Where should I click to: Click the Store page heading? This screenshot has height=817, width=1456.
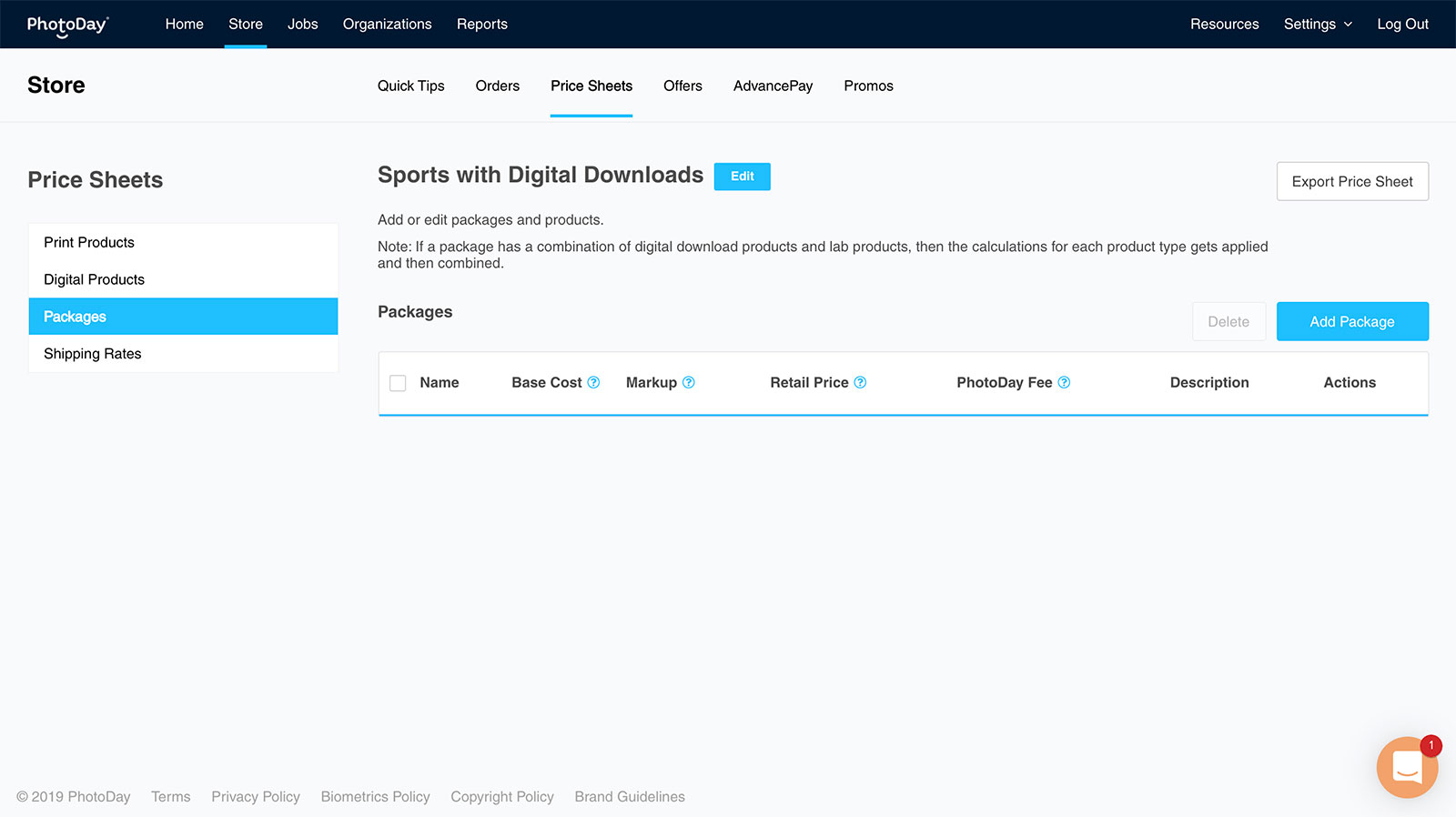point(56,86)
